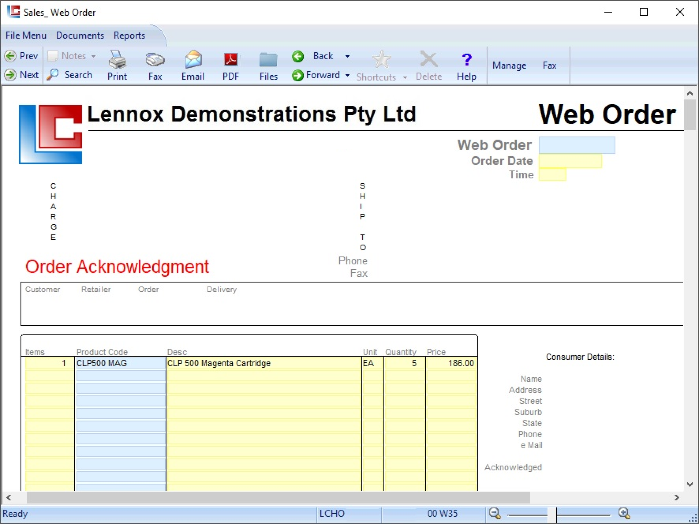Select the CLP500 MAG product code cell

click(119, 363)
